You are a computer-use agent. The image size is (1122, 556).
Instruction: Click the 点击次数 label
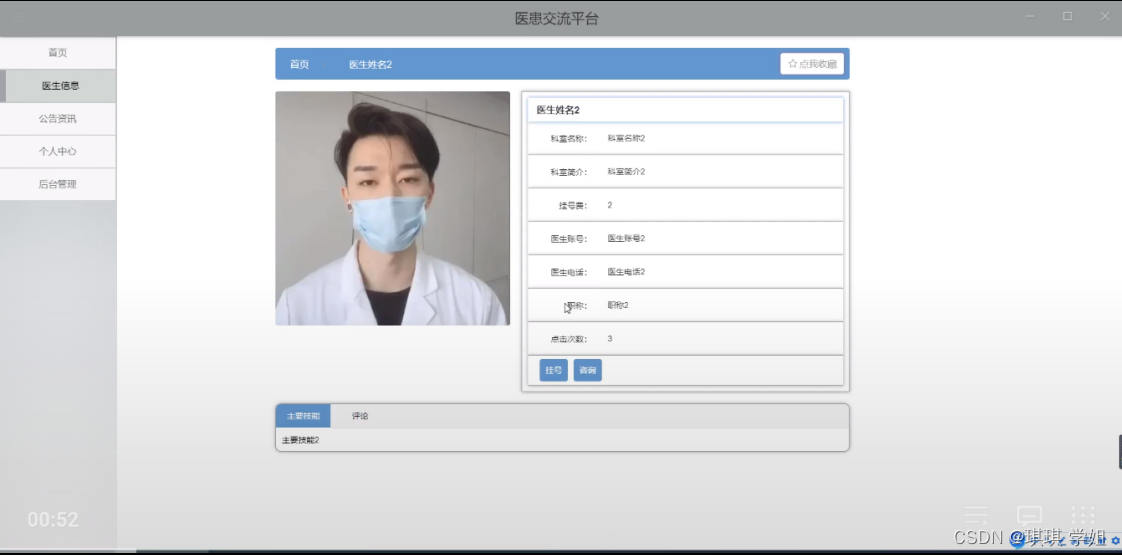(568, 338)
